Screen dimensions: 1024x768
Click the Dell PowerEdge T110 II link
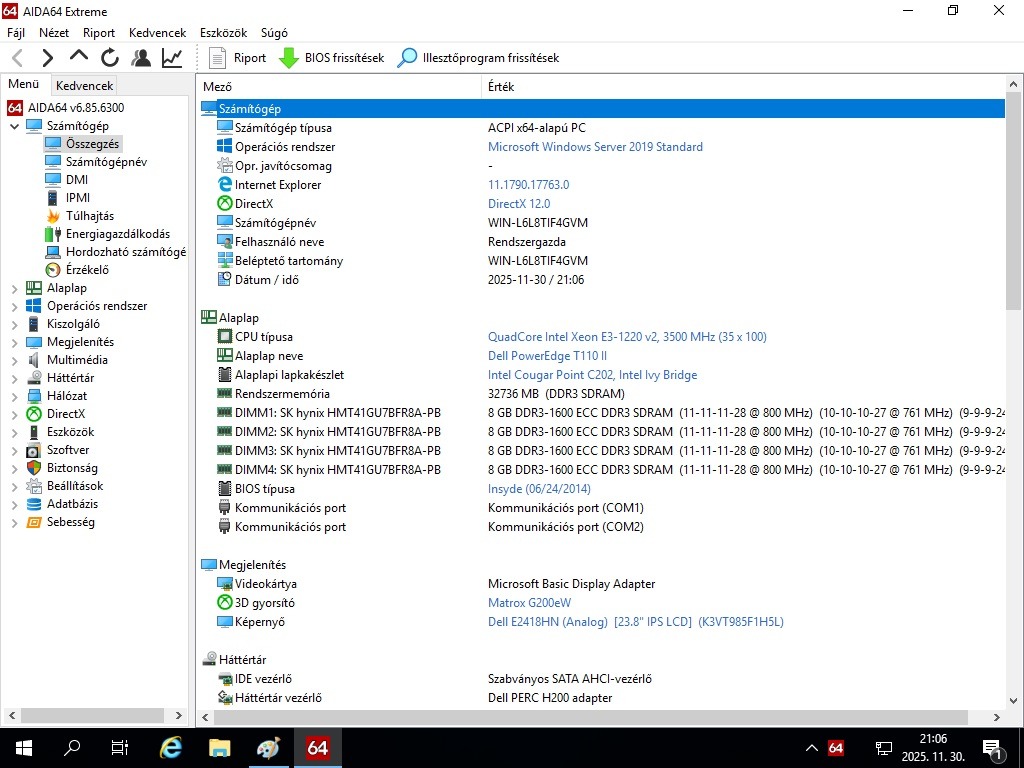tap(547, 356)
